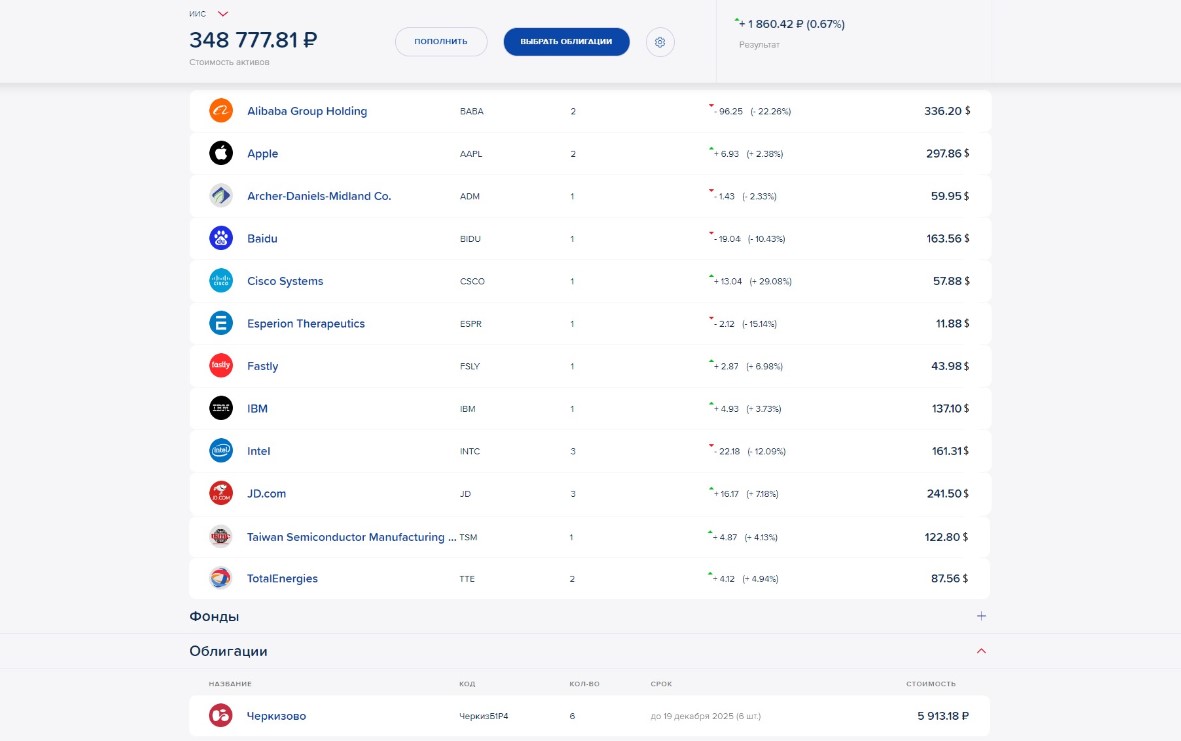
Task: Click the Выбрать облигации button
Action: pyautogui.click(x=566, y=41)
